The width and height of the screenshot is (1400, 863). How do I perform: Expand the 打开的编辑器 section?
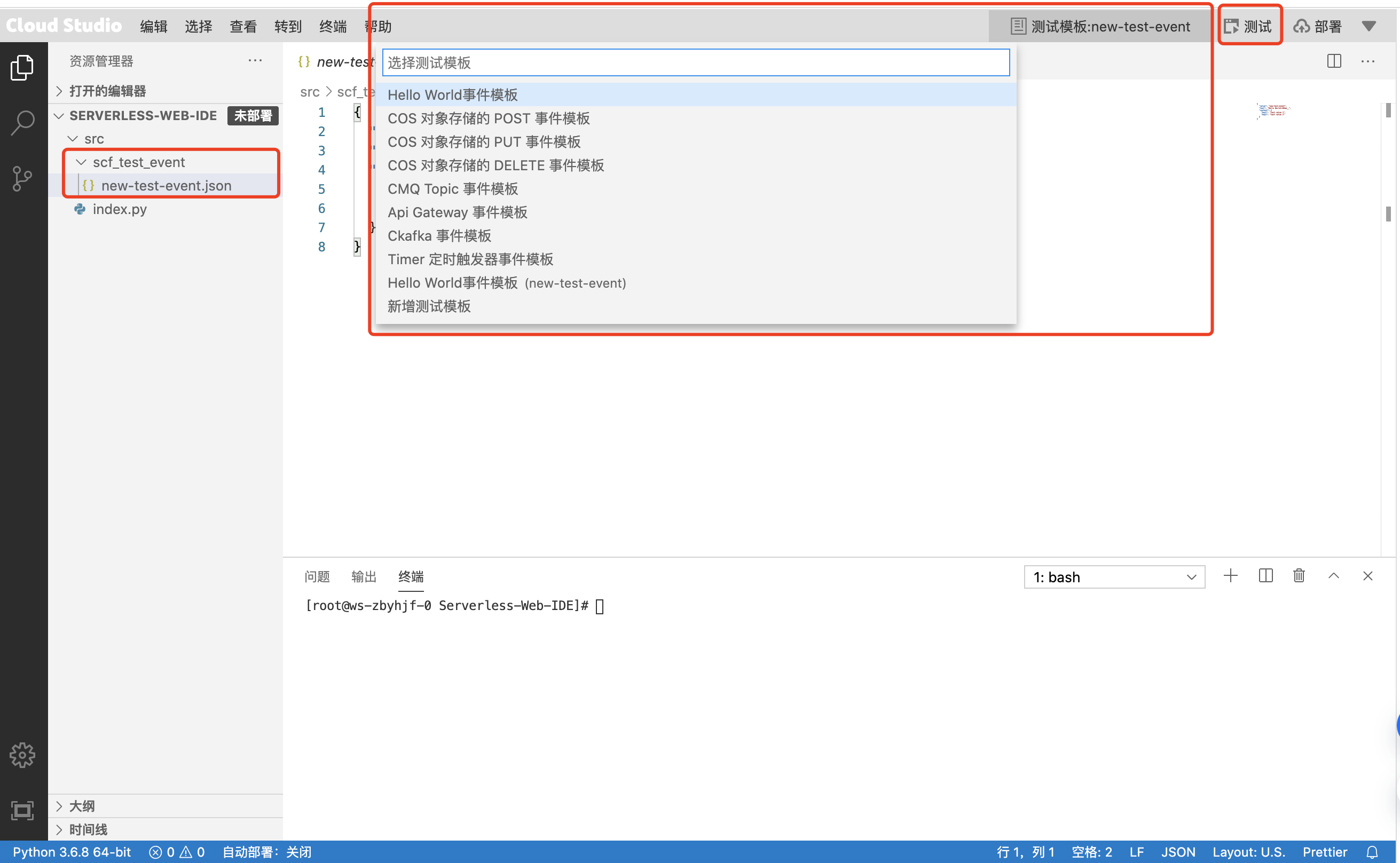point(166,91)
